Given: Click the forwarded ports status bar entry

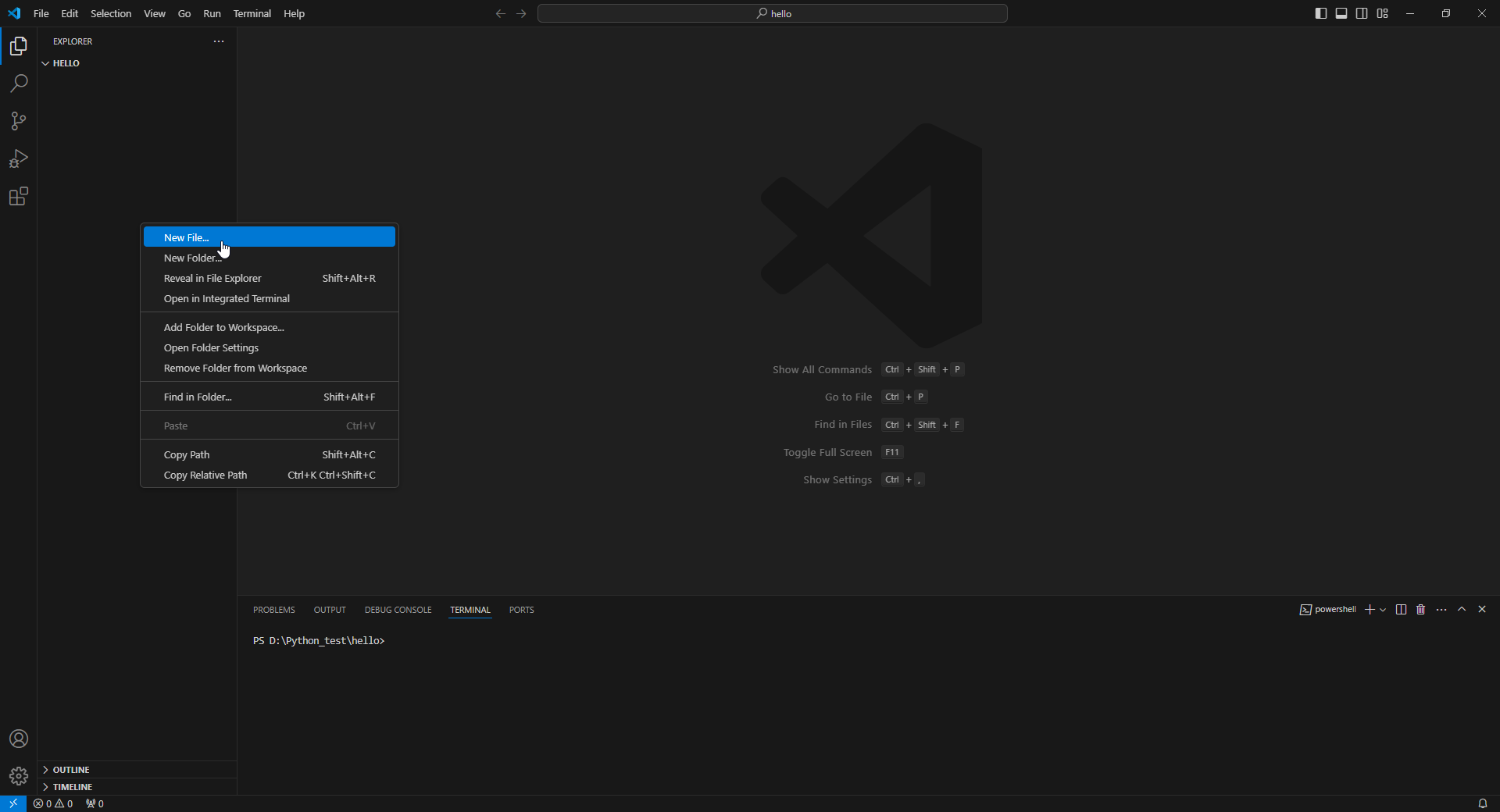Looking at the screenshot, I should (95, 803).
